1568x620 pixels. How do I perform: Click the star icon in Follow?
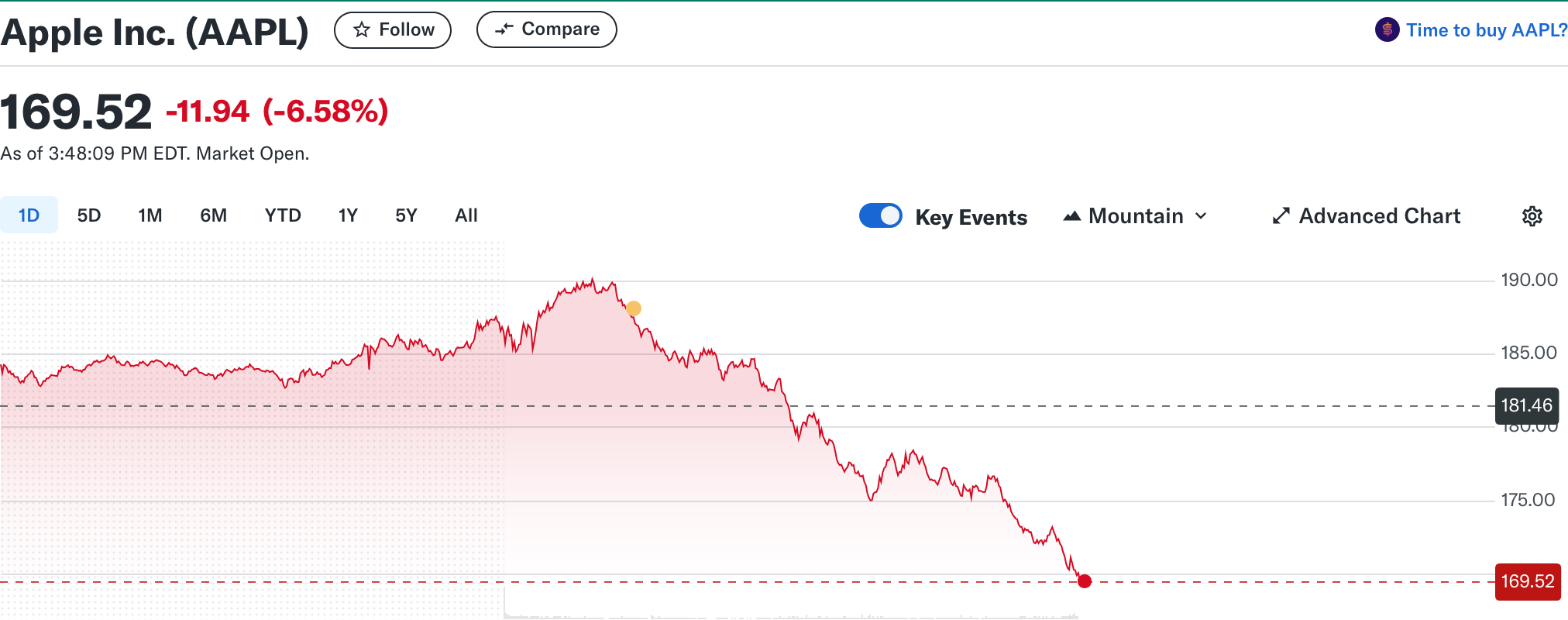(x=362, y=30)
